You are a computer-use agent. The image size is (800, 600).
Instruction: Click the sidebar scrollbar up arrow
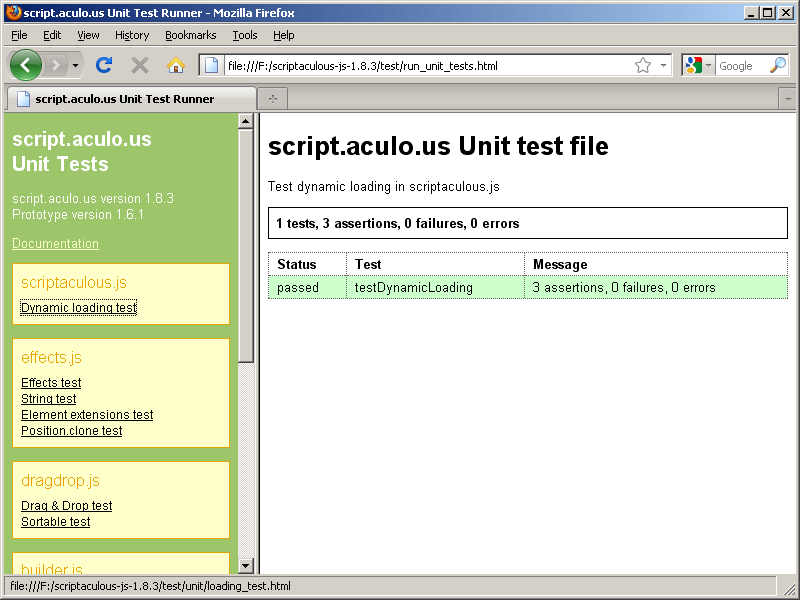point(245,121)
